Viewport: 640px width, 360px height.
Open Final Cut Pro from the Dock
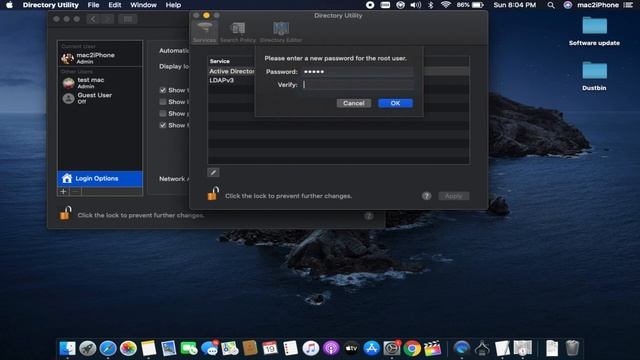click(432, 348)
